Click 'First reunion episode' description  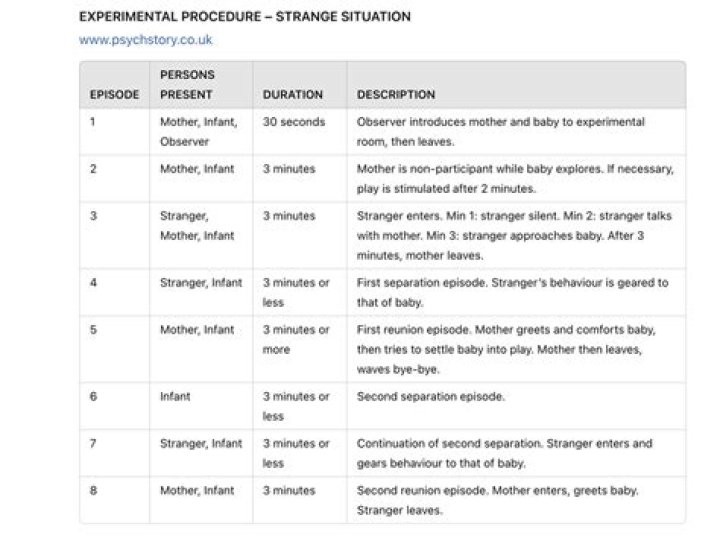506,349
